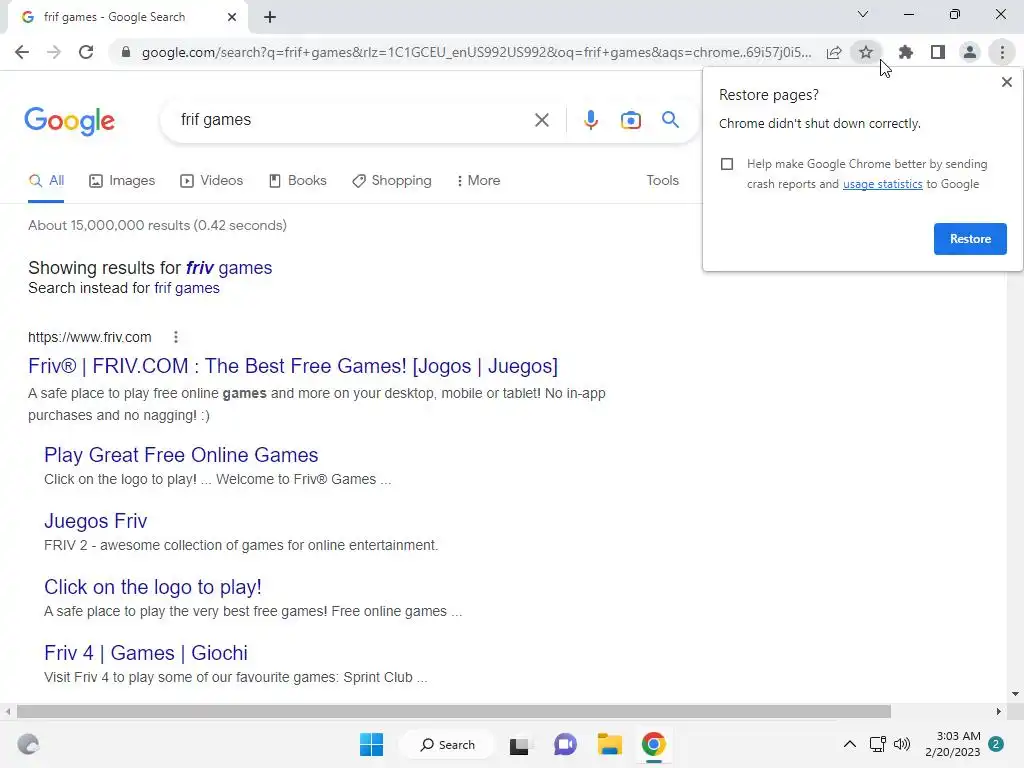Screen dimensions: 1024x768
Task: Open 'Friv 4 | Games | Giochi' sitelink
Action: coord(146,653)
